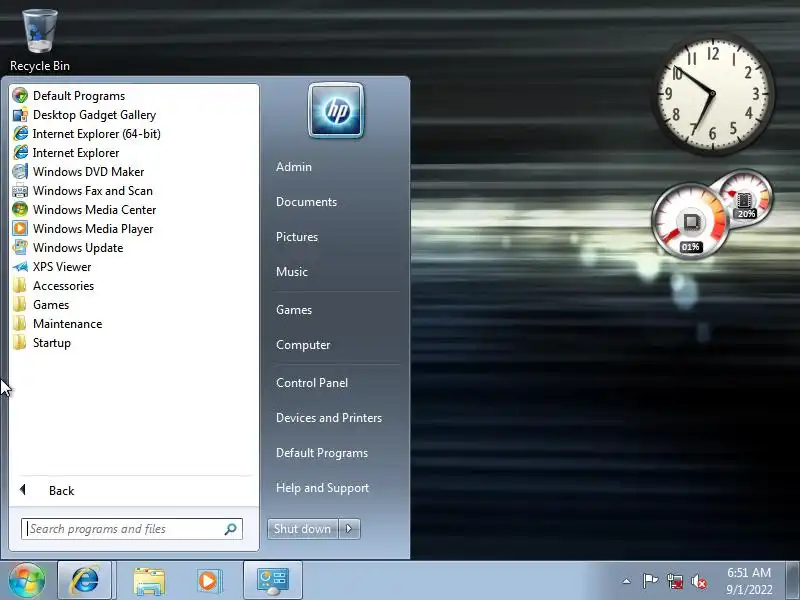Open the Control Panel taskbar button
The height and width of the screenshot is (600, 800).
click(x=273, y=580)
